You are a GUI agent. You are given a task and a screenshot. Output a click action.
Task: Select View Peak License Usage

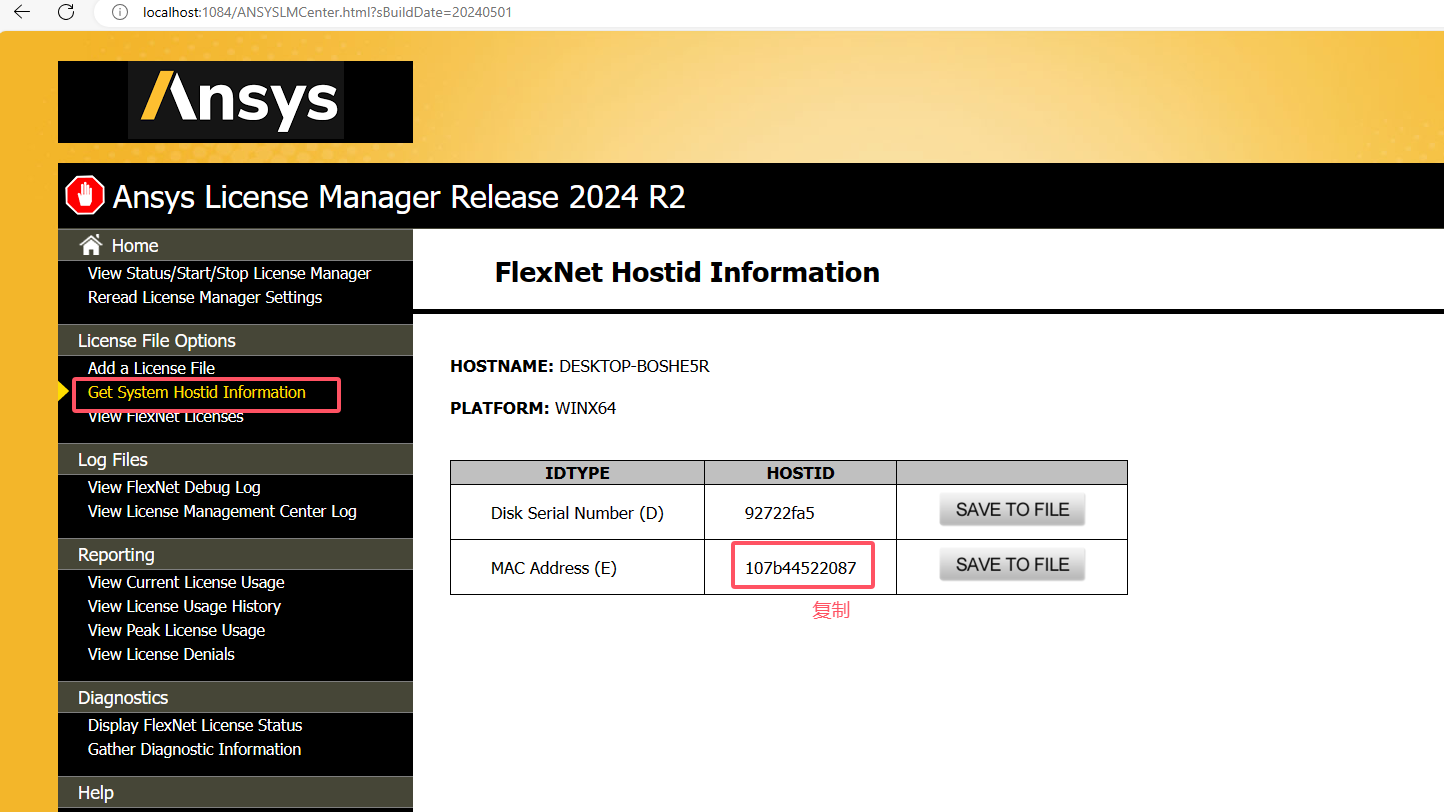coord(176,630)
